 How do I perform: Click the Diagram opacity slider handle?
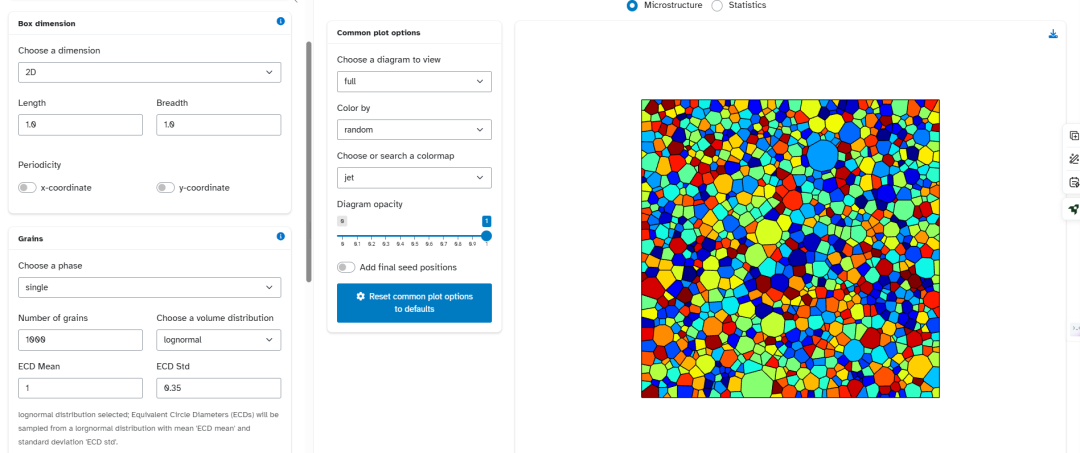(486, 235)
